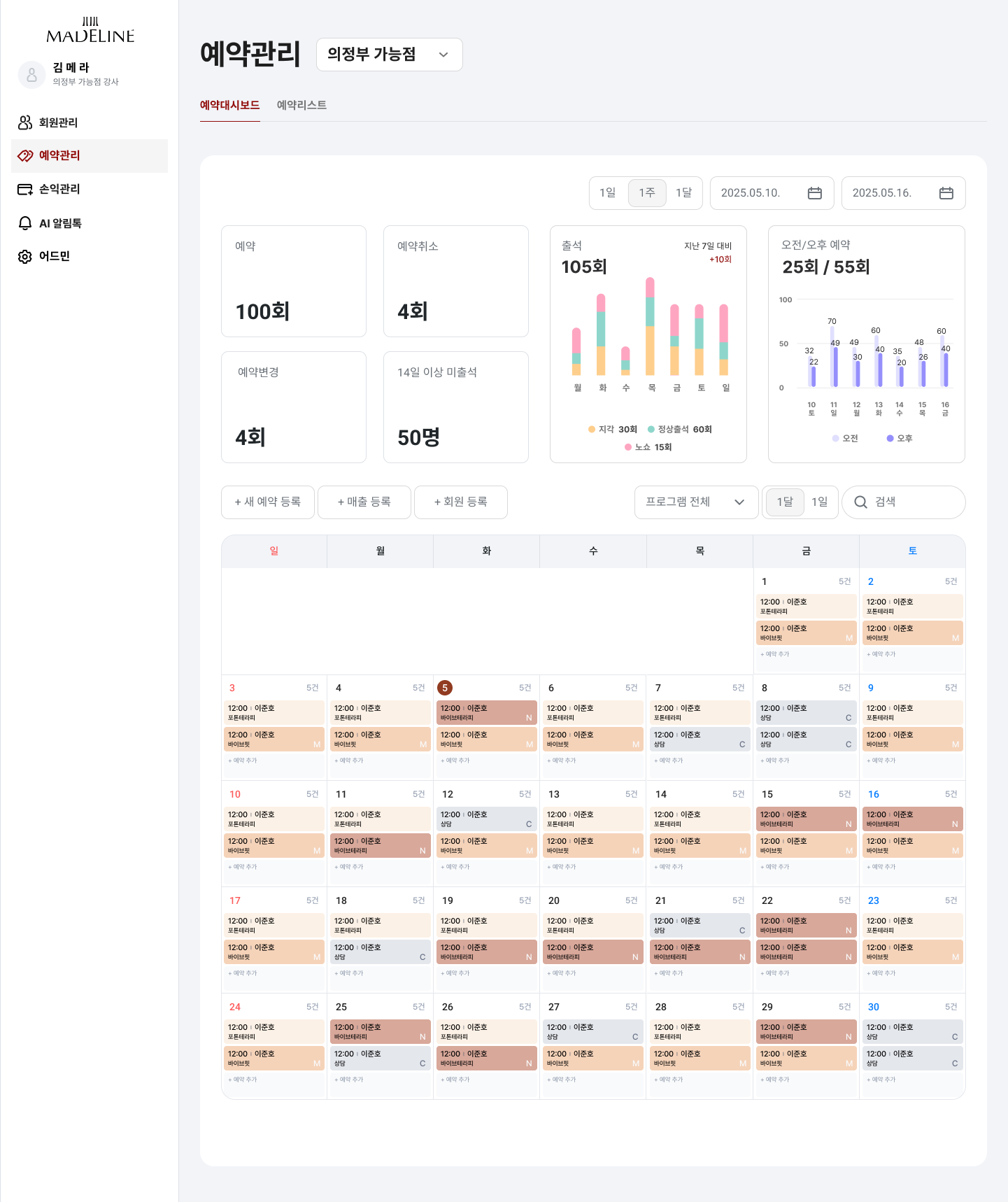Click 오전 light purple legend dot
The image size is (1008, 1202).
(835, 439)
